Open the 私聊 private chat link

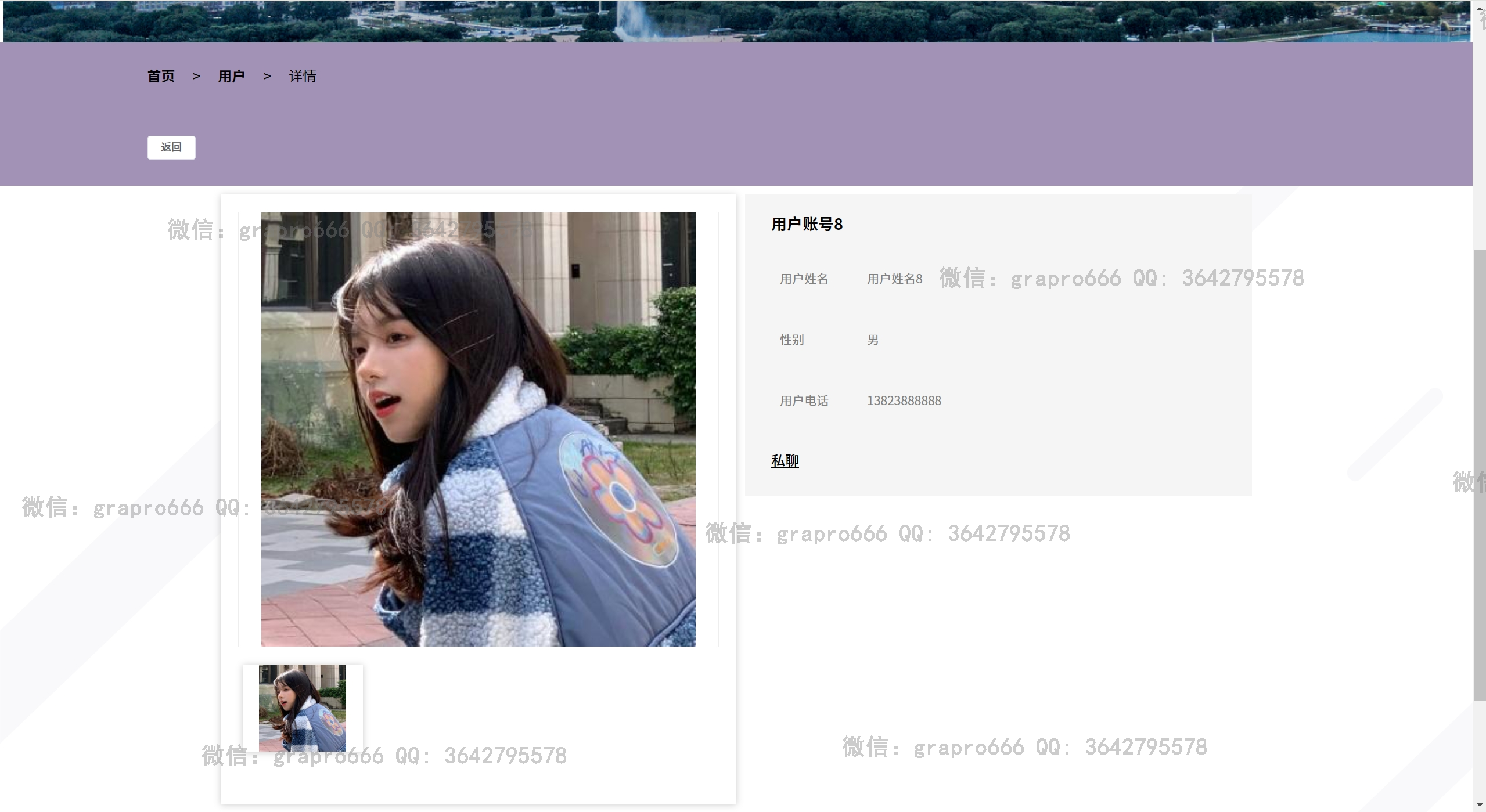click(785, 461)
